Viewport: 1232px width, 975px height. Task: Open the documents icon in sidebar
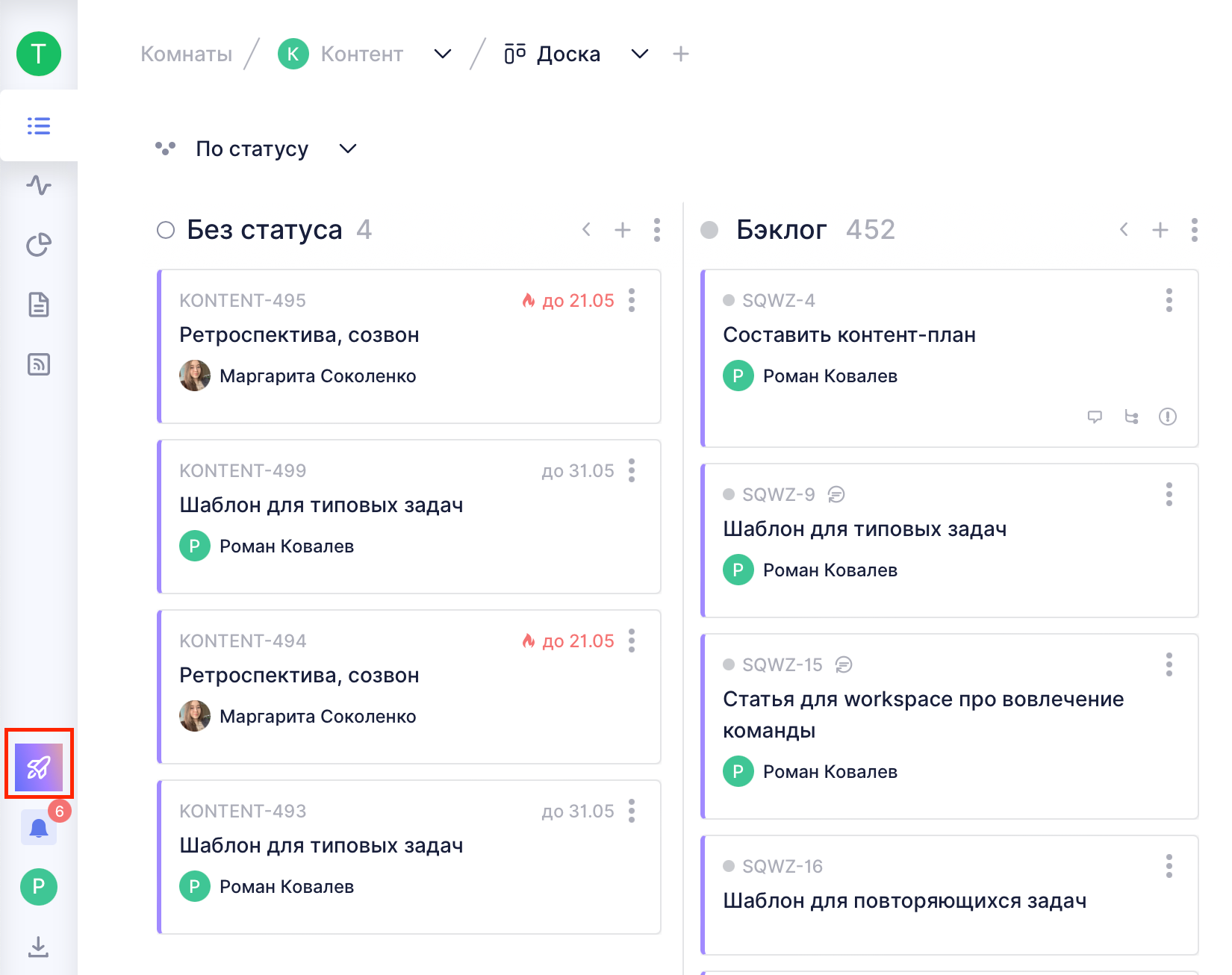point(39,305)
